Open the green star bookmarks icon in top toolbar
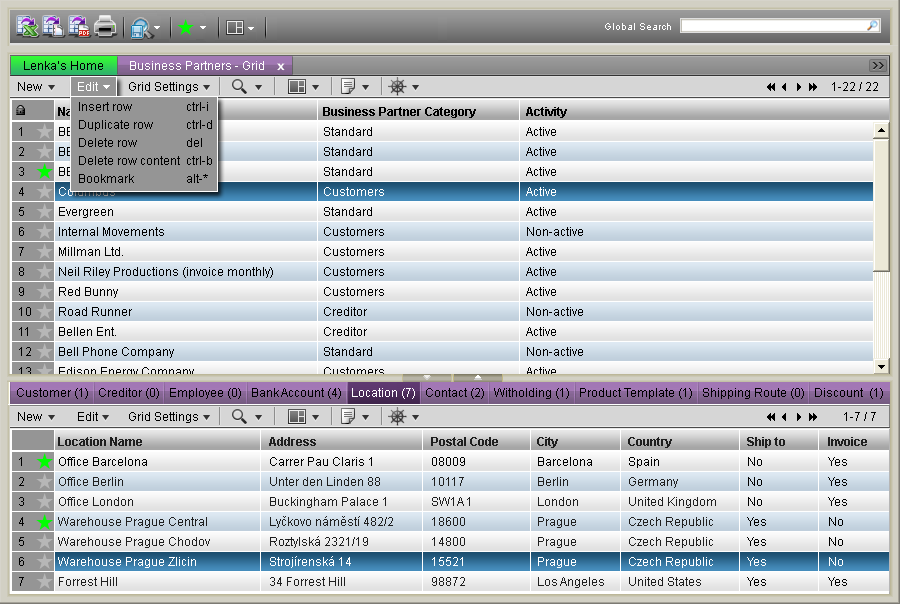Screen dimensions: 900x604 pyautogui.click(x=185, y=28)
